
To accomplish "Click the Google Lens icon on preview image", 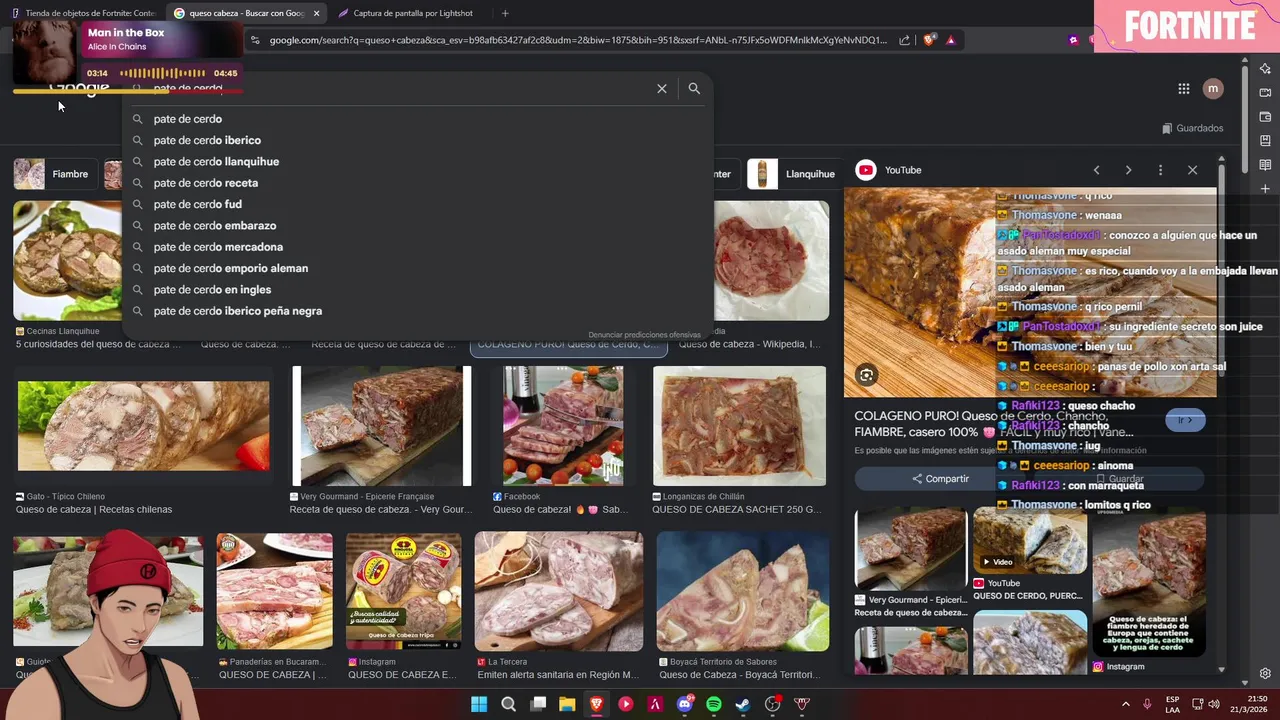I will [866, 375].
